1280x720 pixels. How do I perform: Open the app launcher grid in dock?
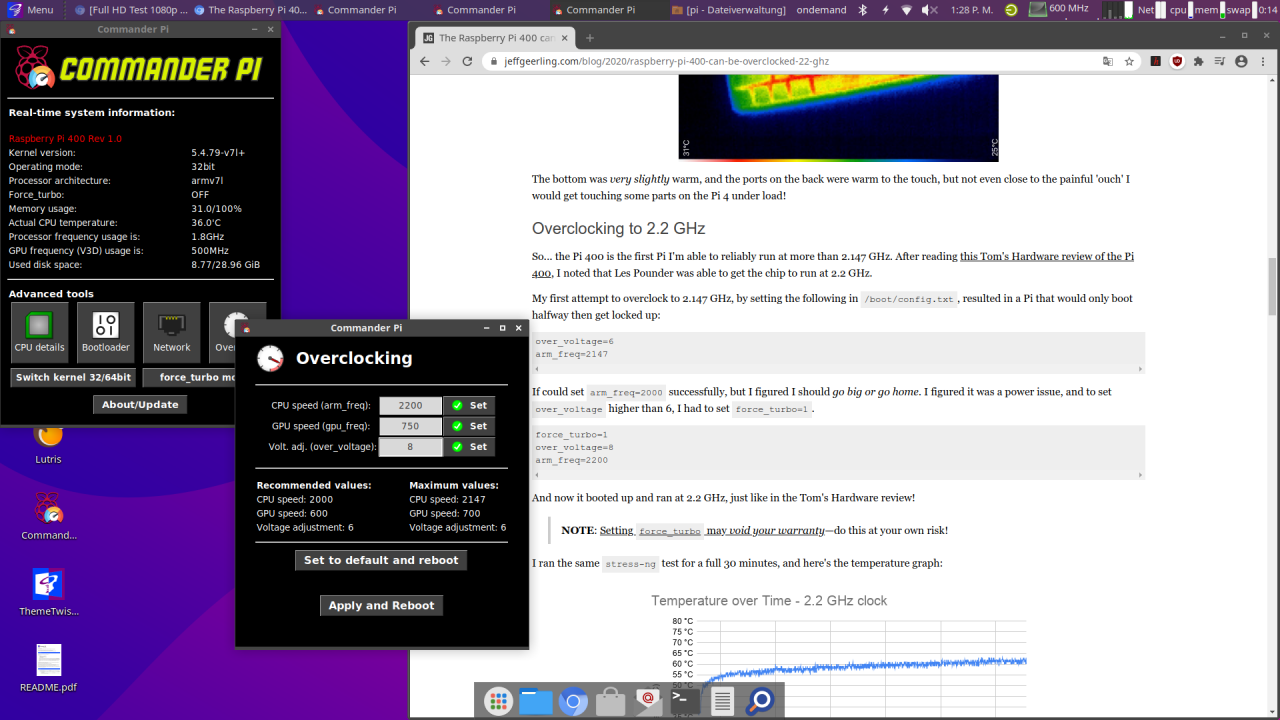point(498,701)
